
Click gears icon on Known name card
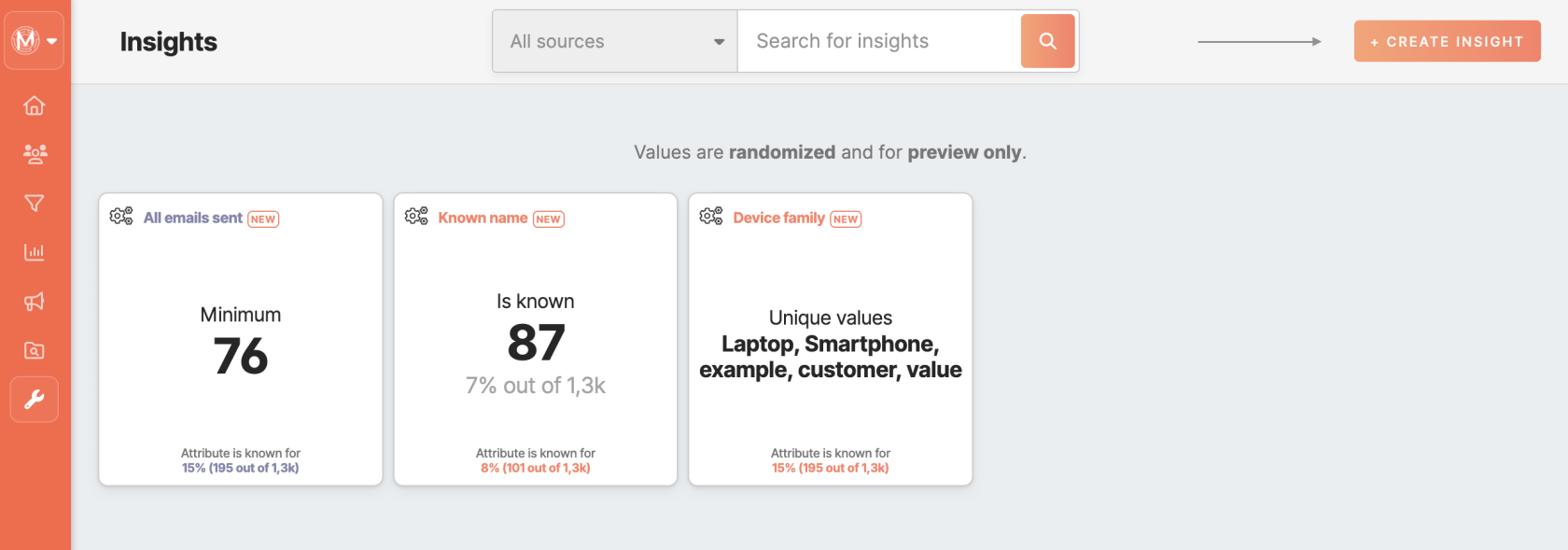coord(416,217)
